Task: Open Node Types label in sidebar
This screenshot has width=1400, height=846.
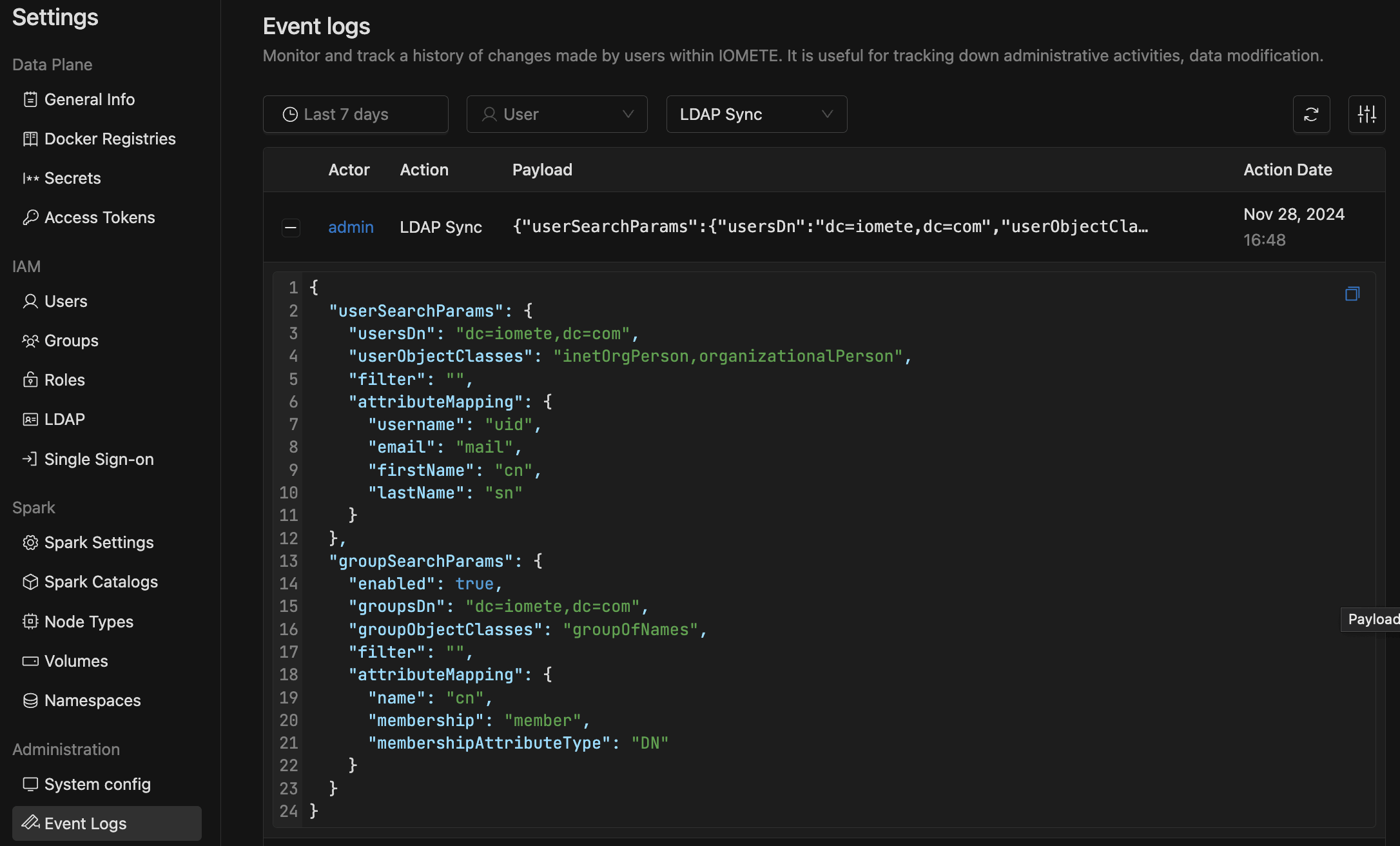Action: tap(88, 622)
